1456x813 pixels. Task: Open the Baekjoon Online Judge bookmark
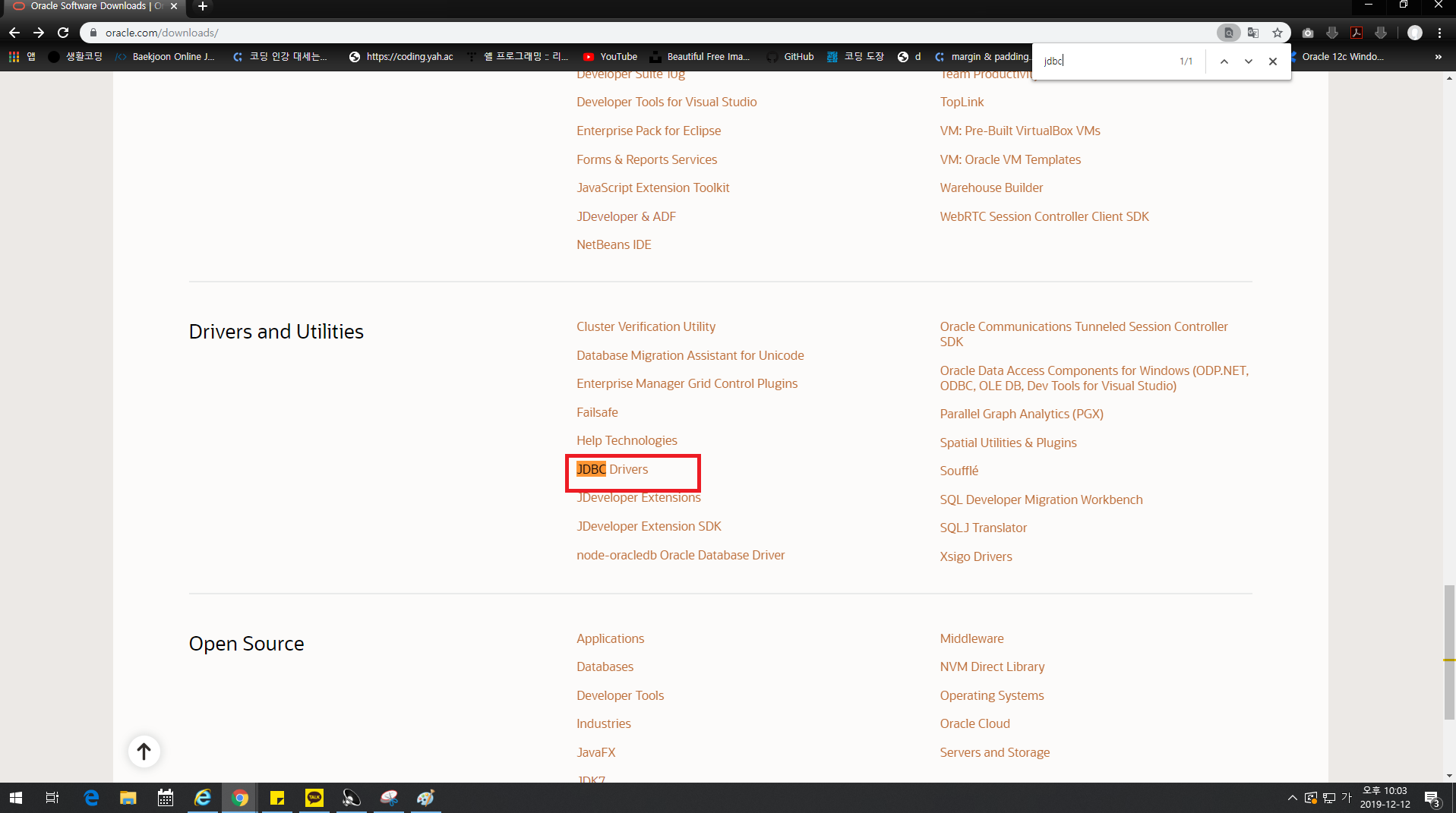point(165,57)
